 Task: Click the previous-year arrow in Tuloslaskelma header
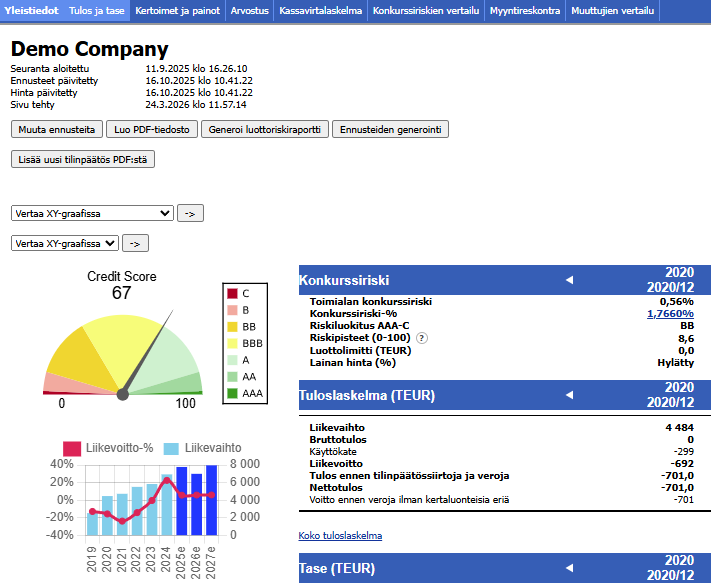(x=570, y=395)
